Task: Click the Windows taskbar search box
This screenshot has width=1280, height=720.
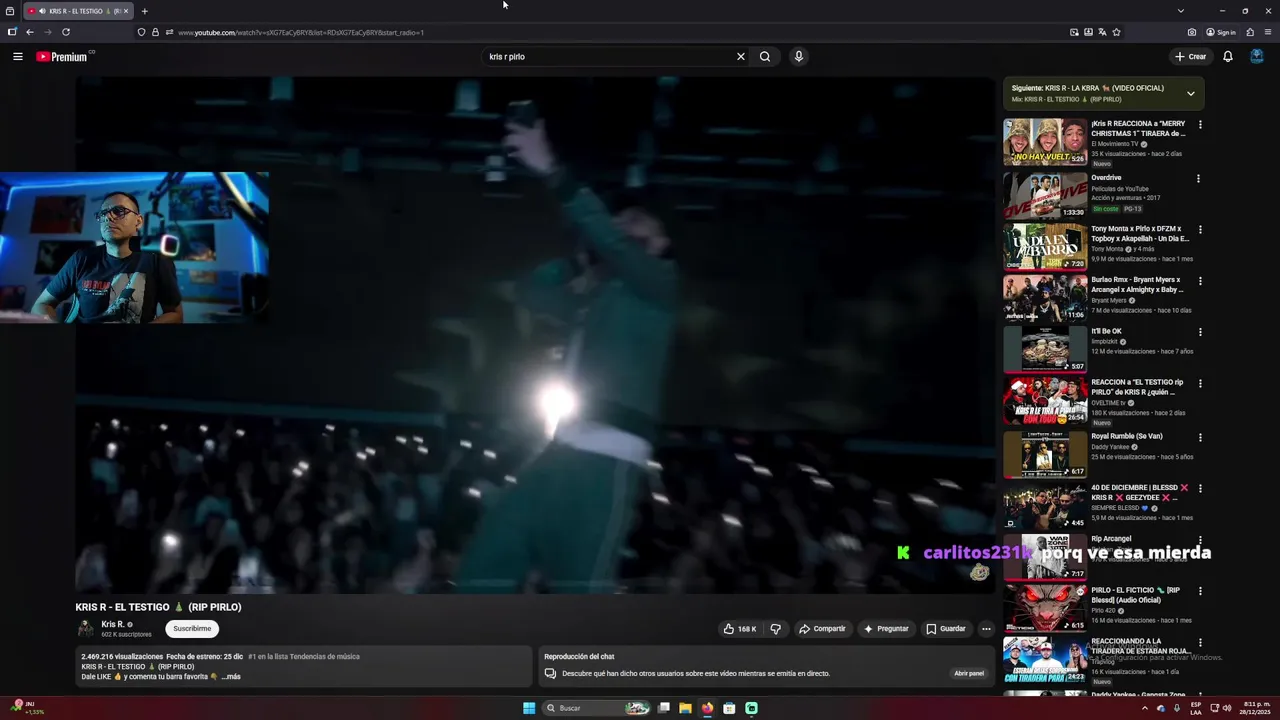Action: point(598,708)
